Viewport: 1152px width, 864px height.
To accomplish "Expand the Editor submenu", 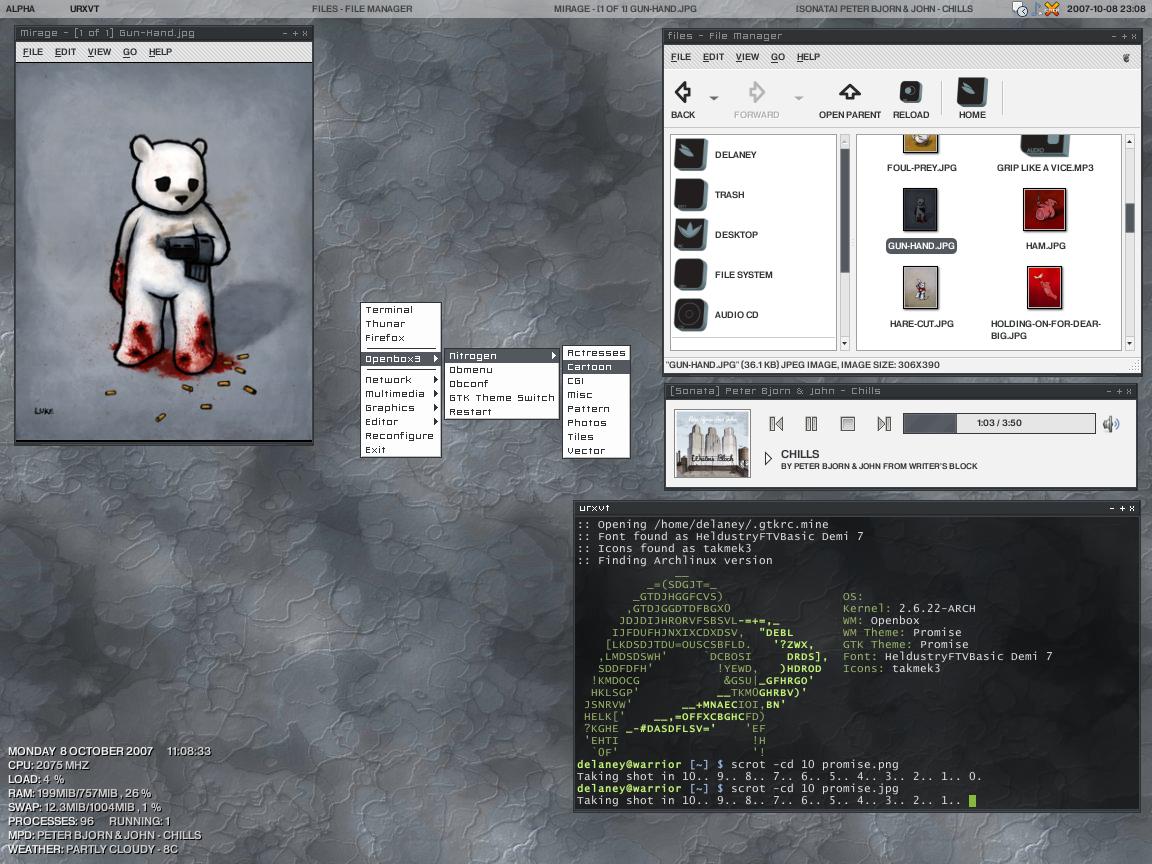I will 401,422.
